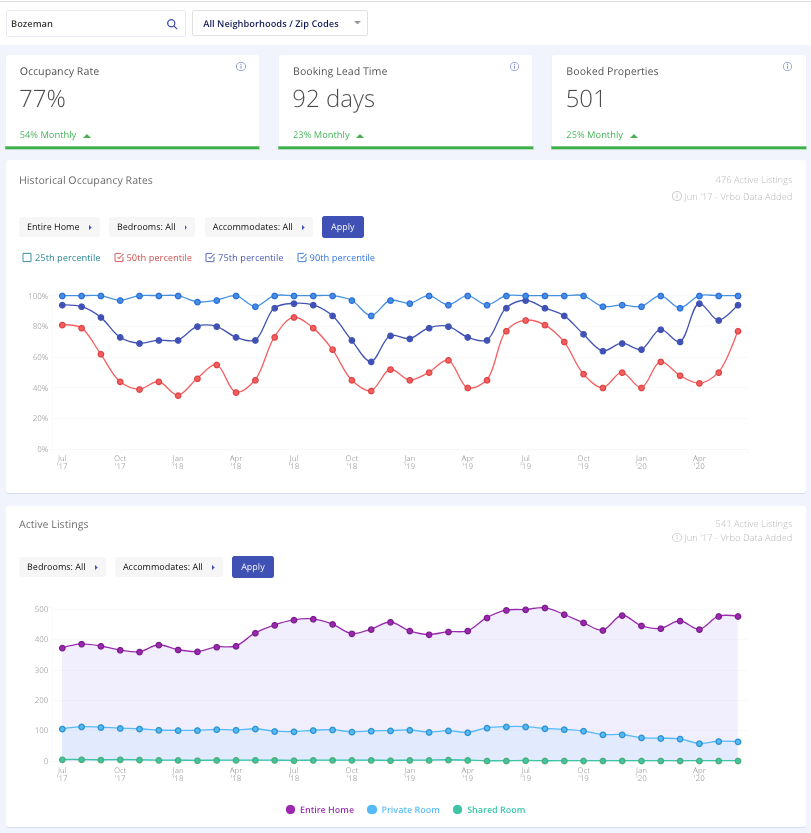
Task: Open Booked Properties info icon
Action: tap(788, 67)
